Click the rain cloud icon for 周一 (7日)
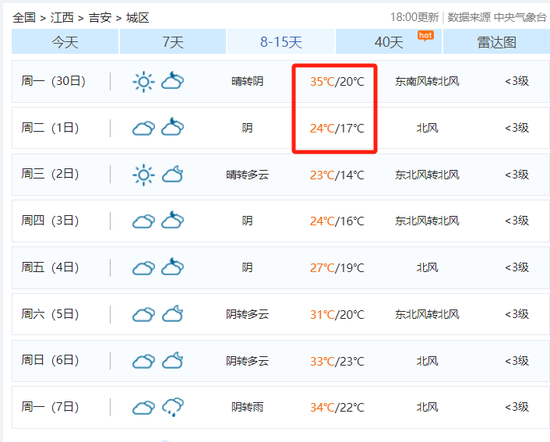550x442 pixels. click(173, 407)
